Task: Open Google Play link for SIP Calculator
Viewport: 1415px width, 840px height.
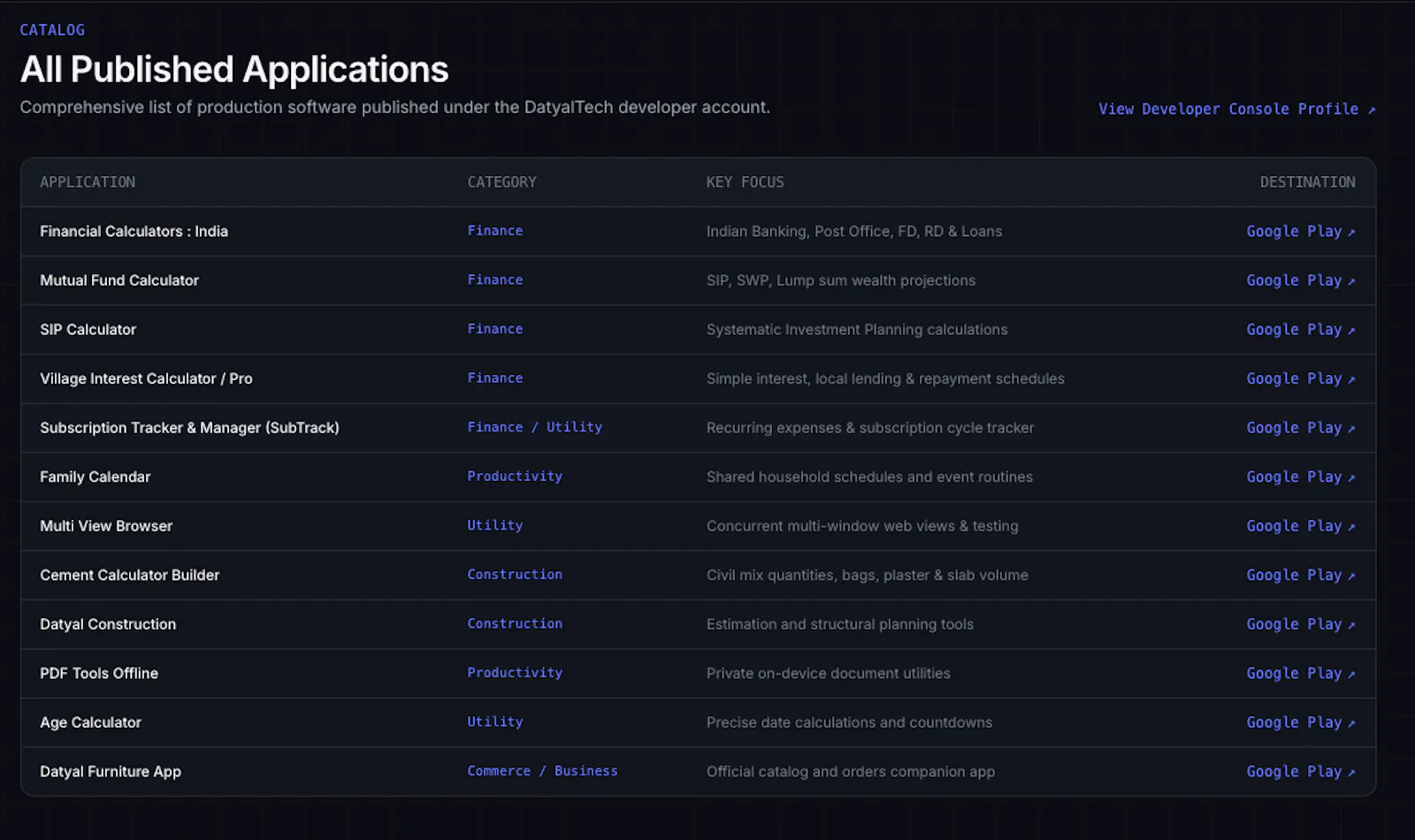Action: click(x=1301, y=329)
